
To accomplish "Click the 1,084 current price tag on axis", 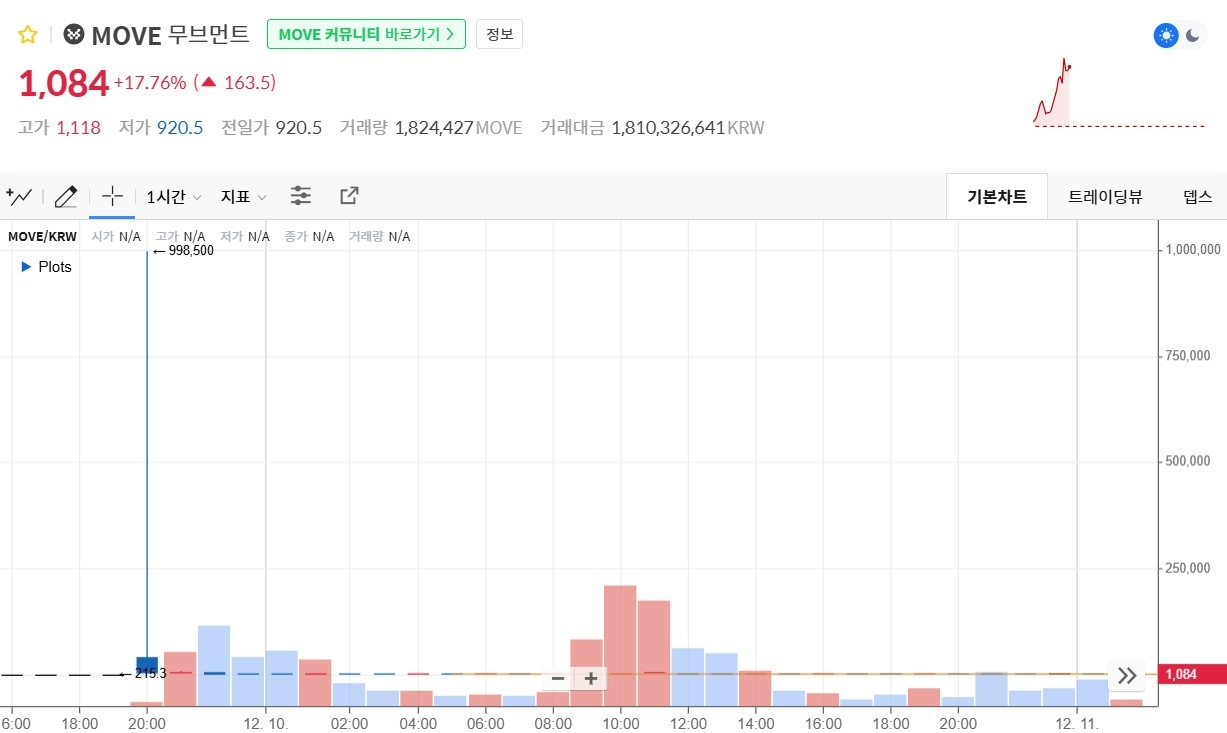I will pyautogui.click(x=1192, y=675).
